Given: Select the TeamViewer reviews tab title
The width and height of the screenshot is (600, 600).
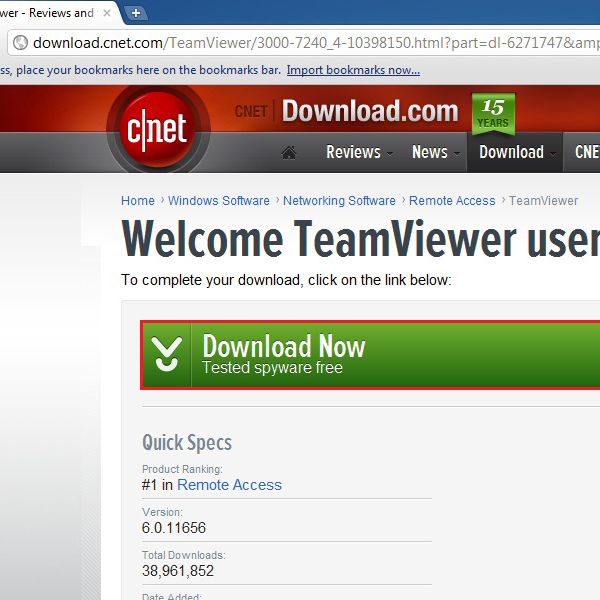Looking at the screenshot, I should [47, 13].
